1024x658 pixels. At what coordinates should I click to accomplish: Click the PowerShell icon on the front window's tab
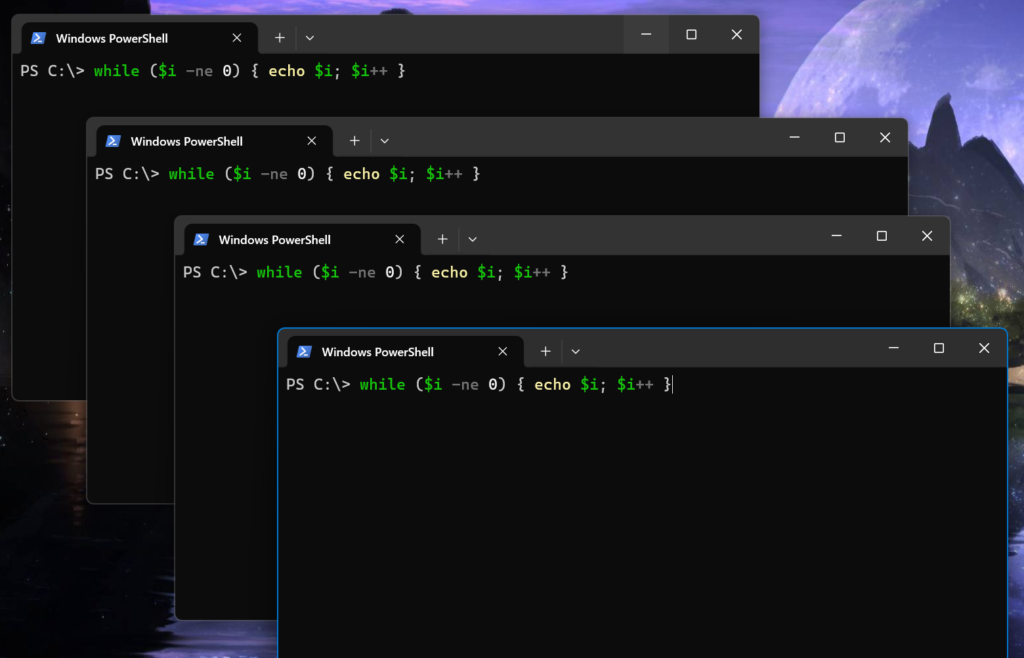tap(304, 352)
